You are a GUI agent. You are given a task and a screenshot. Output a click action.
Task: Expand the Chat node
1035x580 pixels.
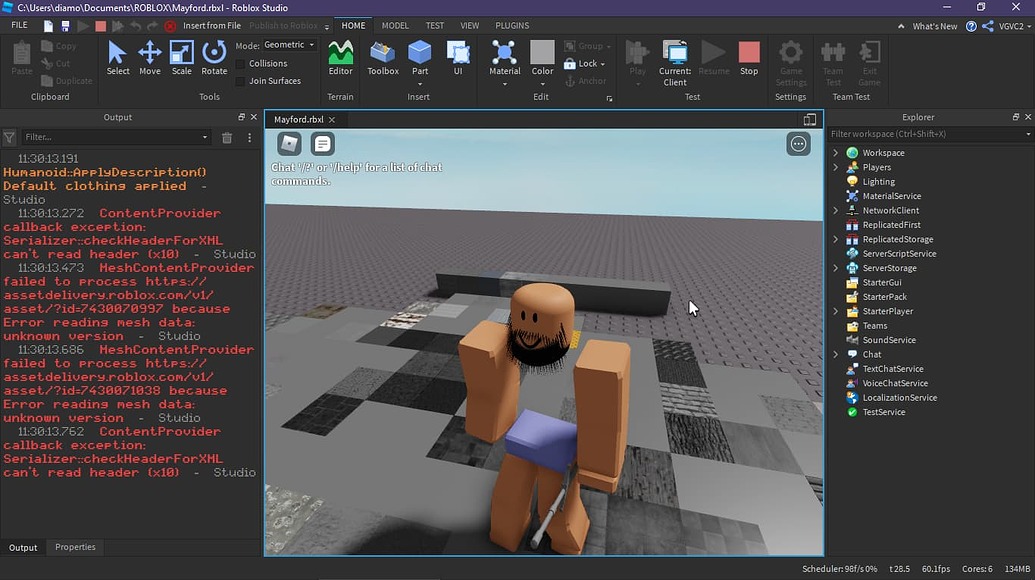[836, 354]
